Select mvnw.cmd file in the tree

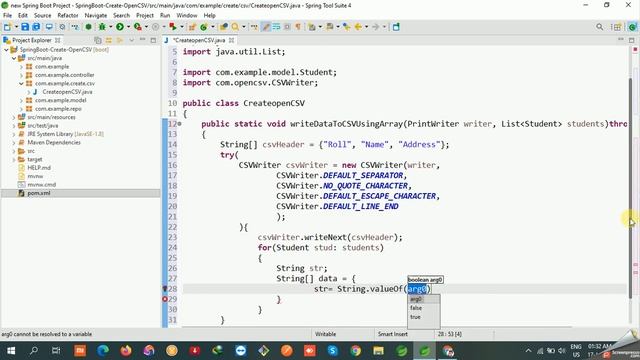pyautogui.click(x=42, y=184)
